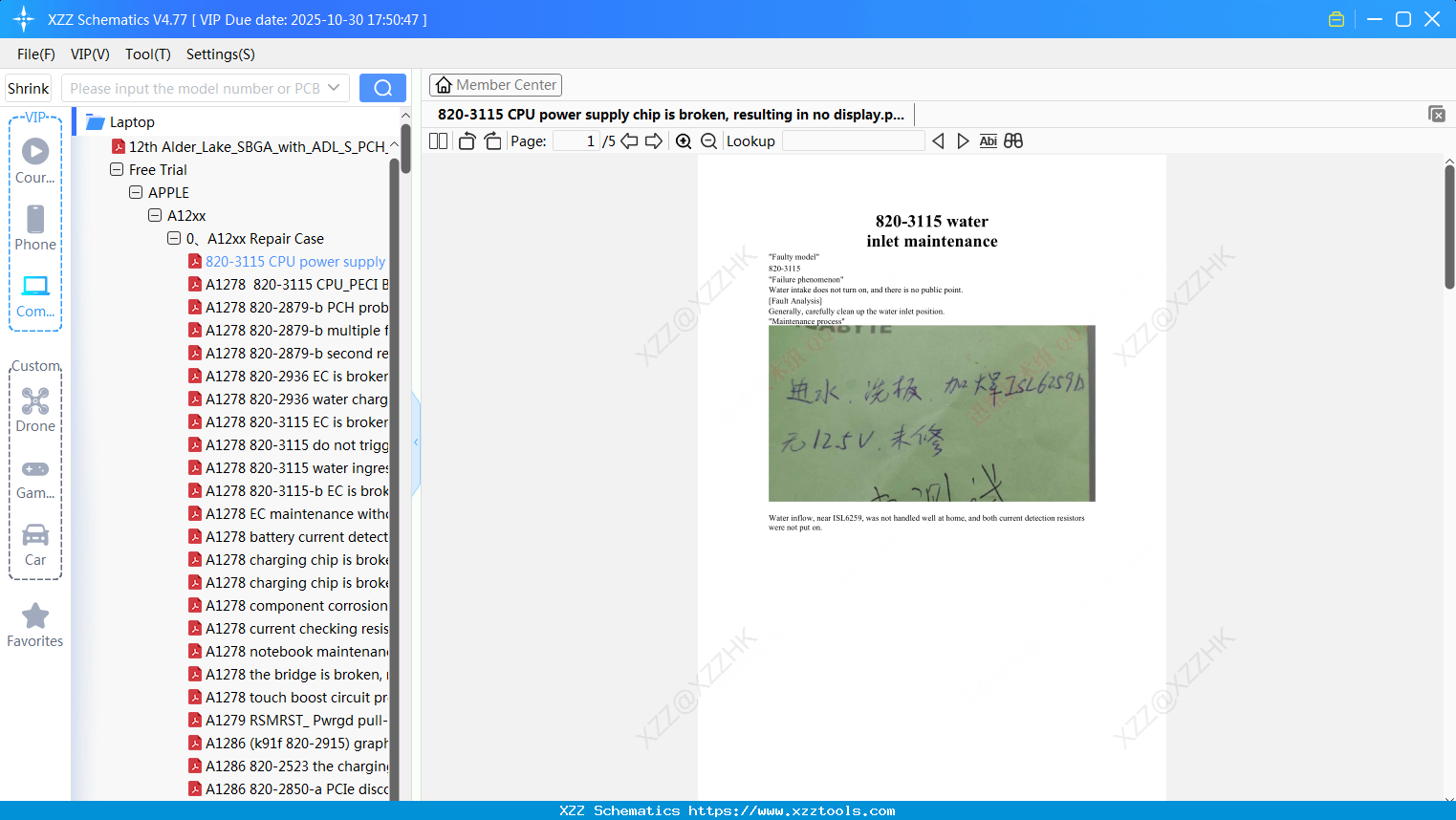Open the Car category in sidebar
Viewport: 1456px width, 820px height.
click(35, 545)
